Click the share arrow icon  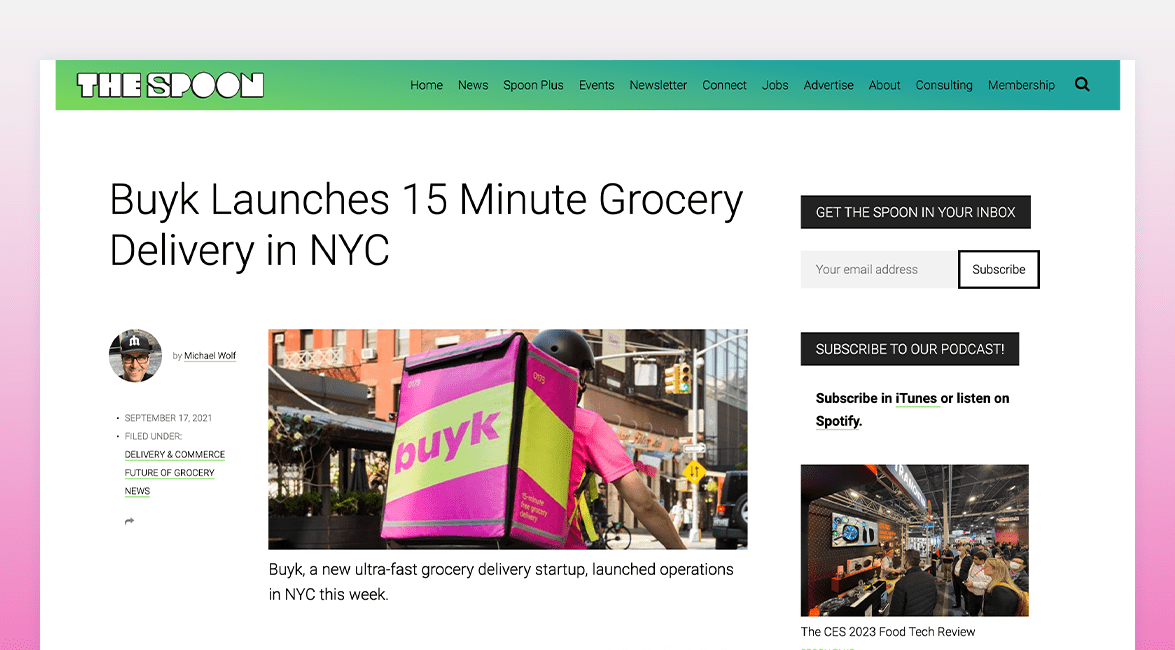pyautogui.click(x=130, y=521)
